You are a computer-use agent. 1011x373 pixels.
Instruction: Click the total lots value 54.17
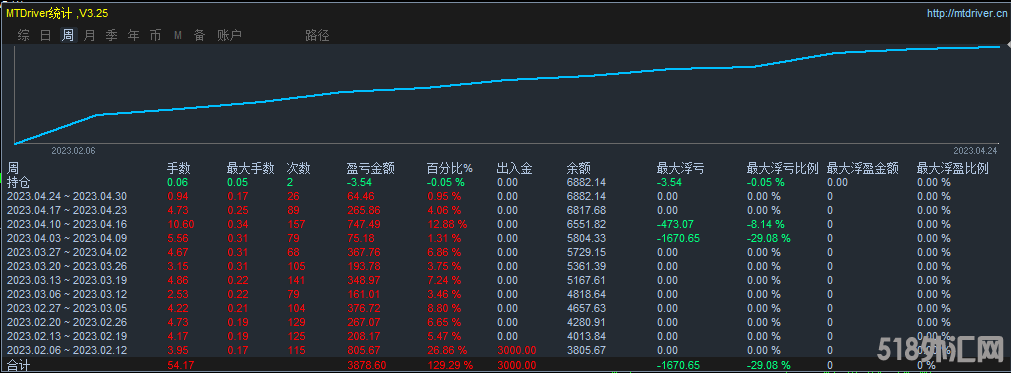tap(181, 365)
